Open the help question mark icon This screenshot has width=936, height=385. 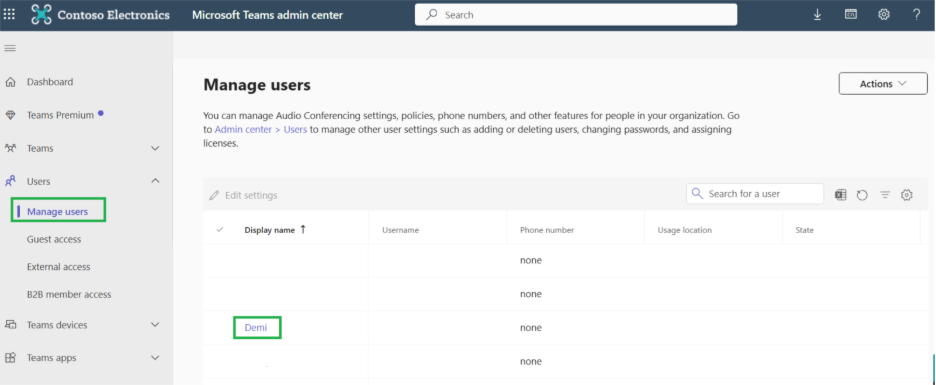point(916,15)
